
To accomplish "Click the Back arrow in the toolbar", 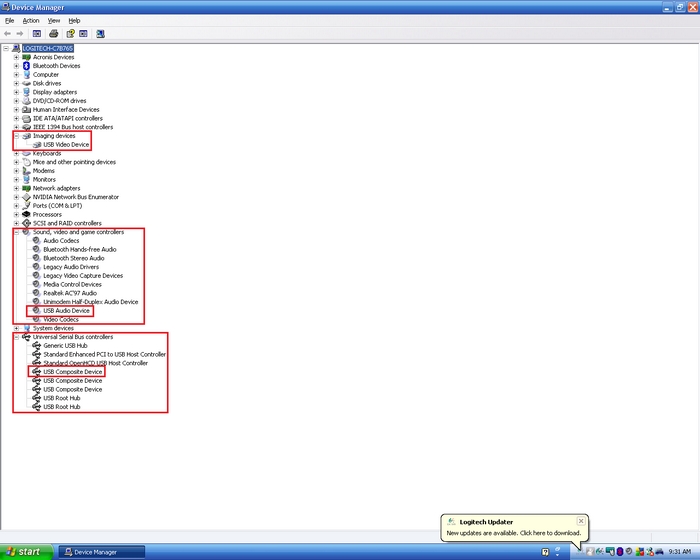I will 7,33.
